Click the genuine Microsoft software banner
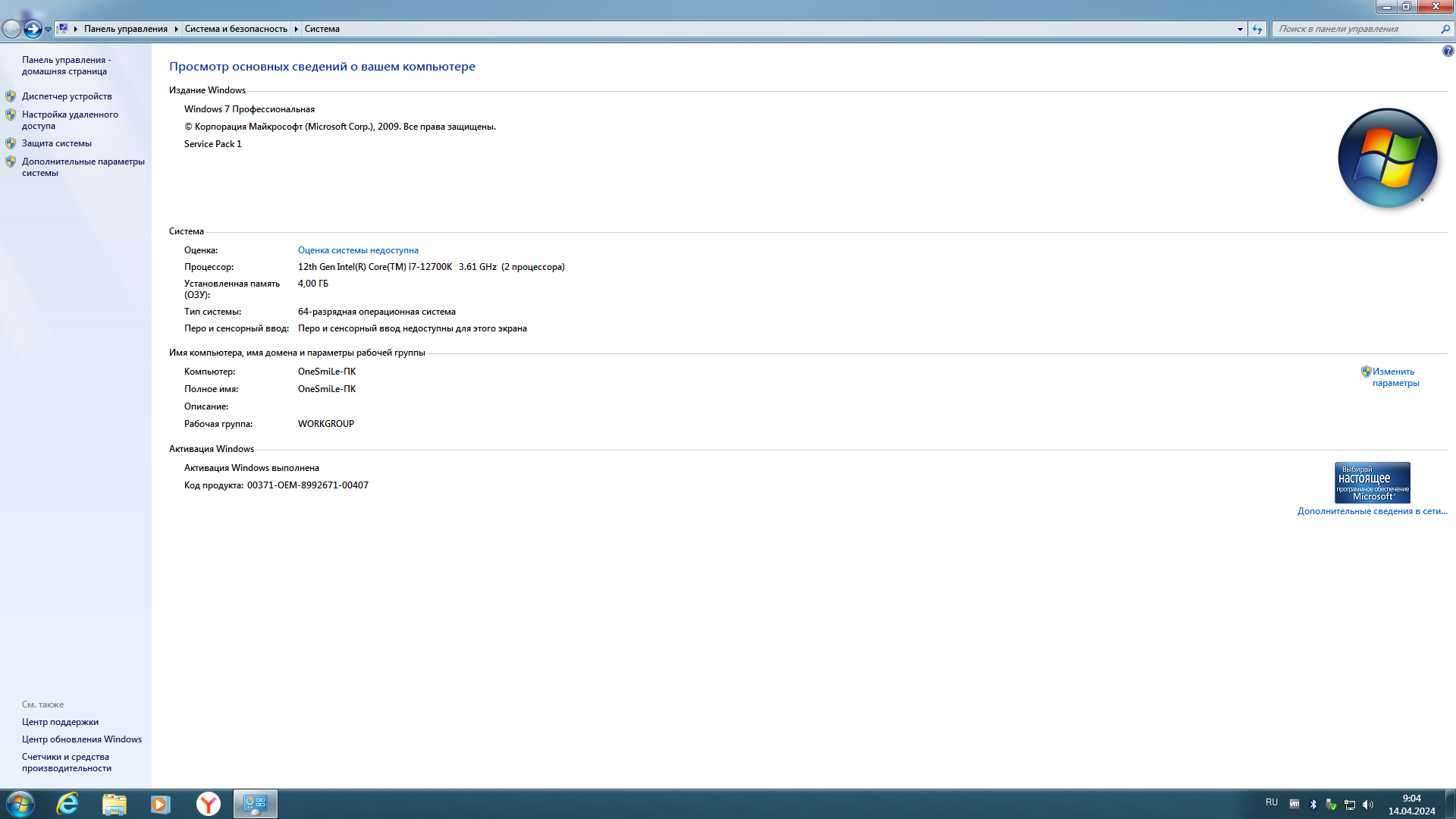1456x819 pixels. 1373,482
